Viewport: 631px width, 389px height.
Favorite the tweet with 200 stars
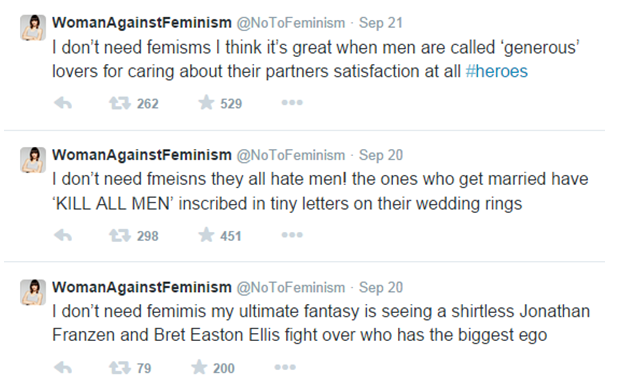point(199,367)
